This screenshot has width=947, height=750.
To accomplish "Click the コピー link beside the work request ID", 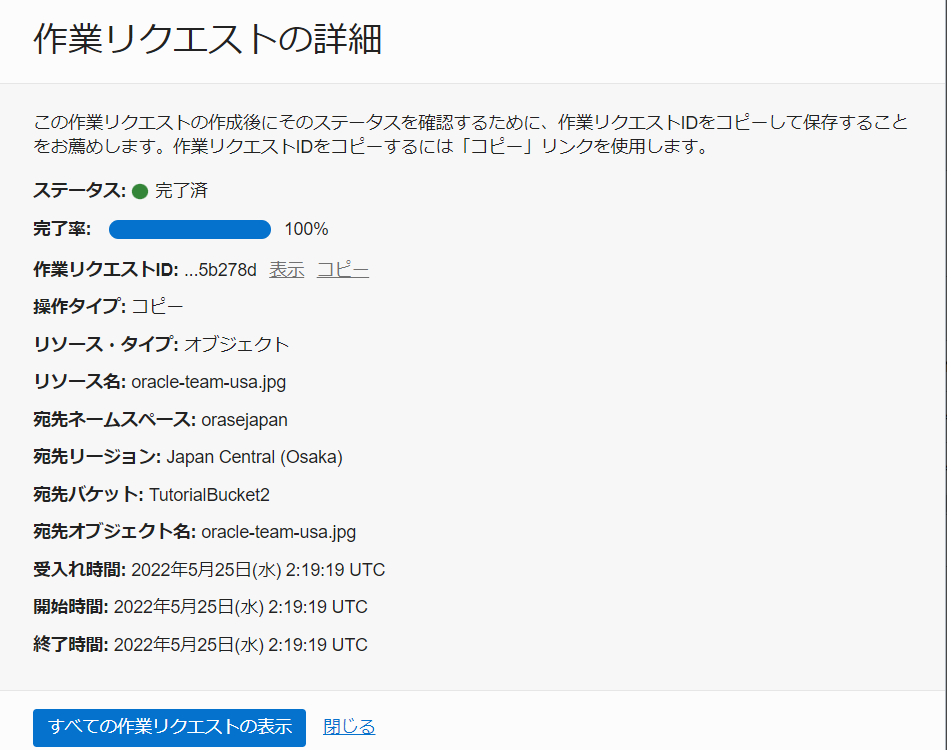I will (x=343, y=270).
